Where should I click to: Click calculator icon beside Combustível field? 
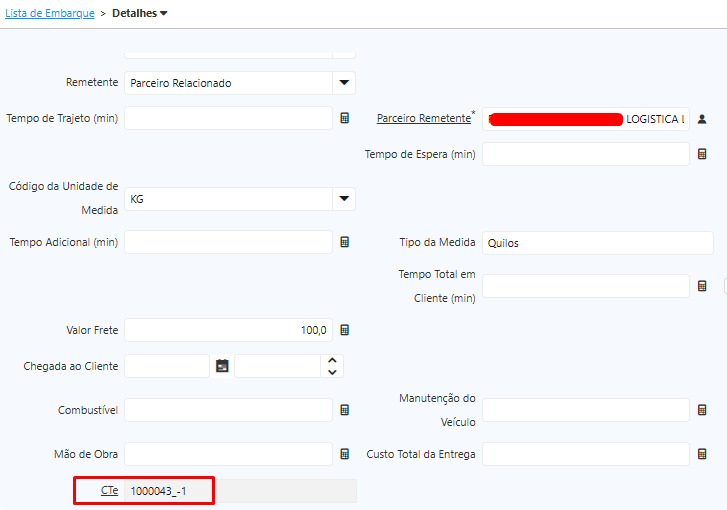(x=345, y=410)
